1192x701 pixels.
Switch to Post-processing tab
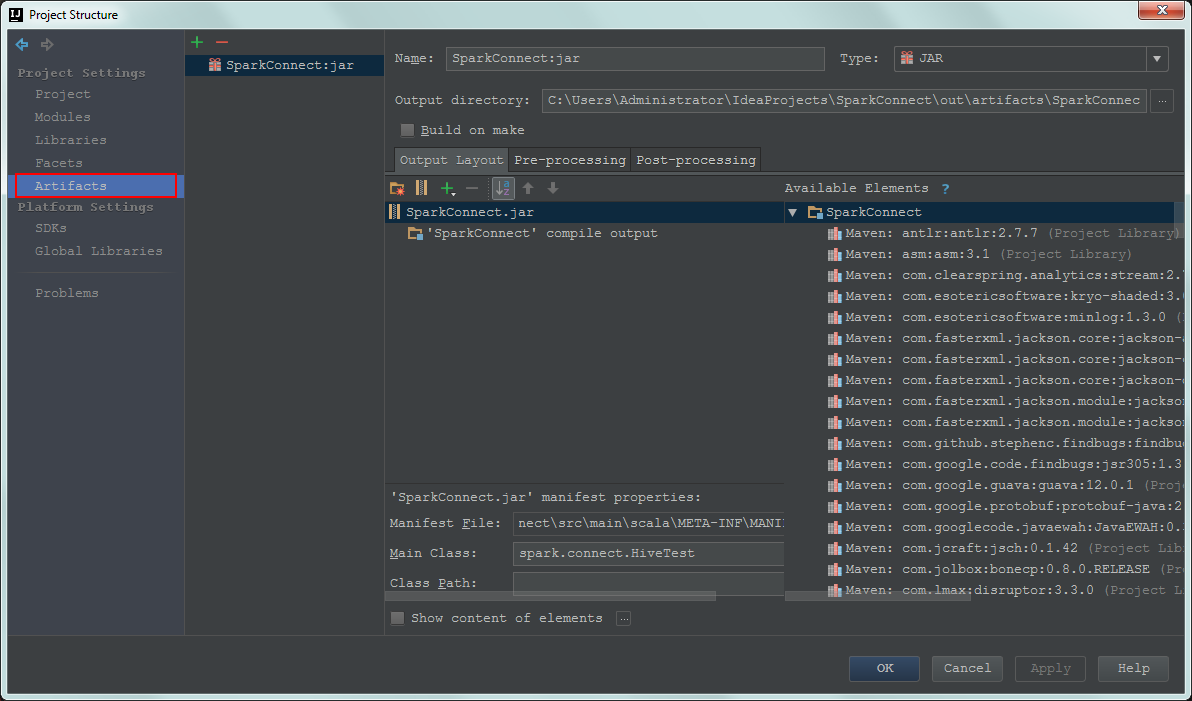pyautogui.click(x=696, y=160)
